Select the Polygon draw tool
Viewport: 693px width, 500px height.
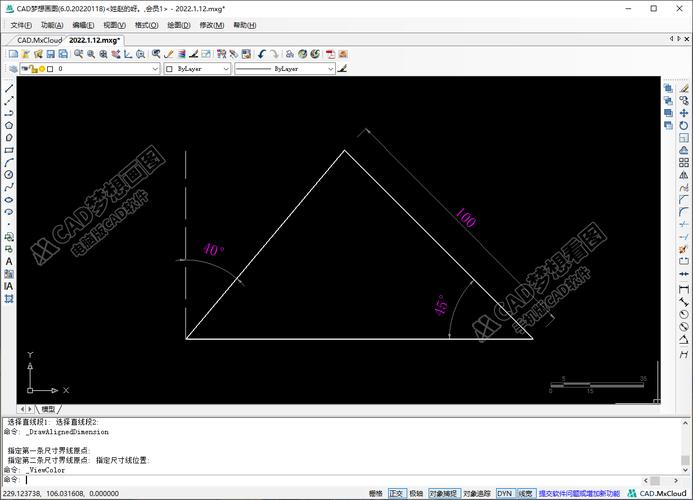(x=9, y=125)
